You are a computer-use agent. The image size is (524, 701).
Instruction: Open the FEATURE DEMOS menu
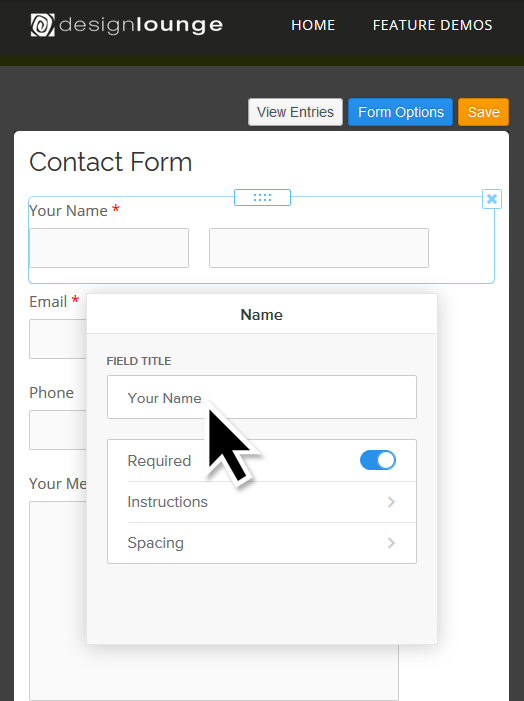432,25
